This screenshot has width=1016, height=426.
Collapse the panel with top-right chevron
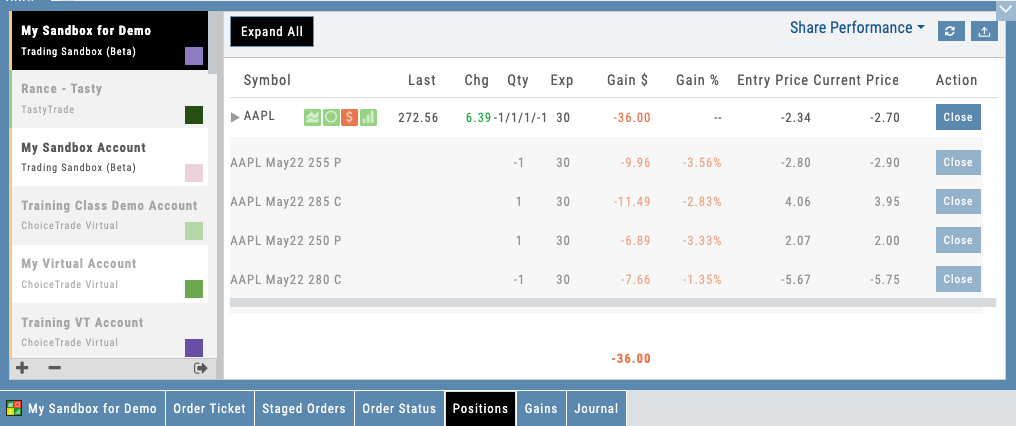[x=1004, y=8]
